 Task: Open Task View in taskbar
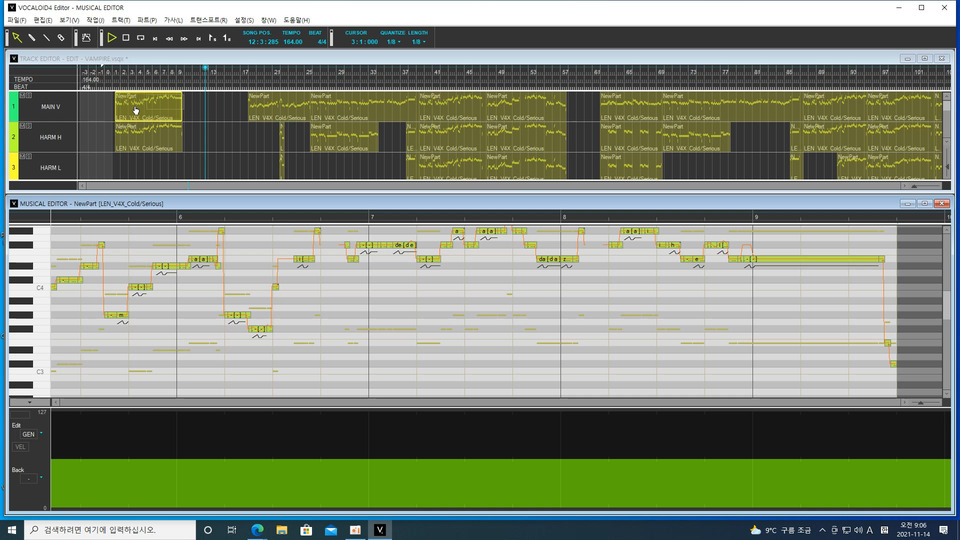(232, 530)
